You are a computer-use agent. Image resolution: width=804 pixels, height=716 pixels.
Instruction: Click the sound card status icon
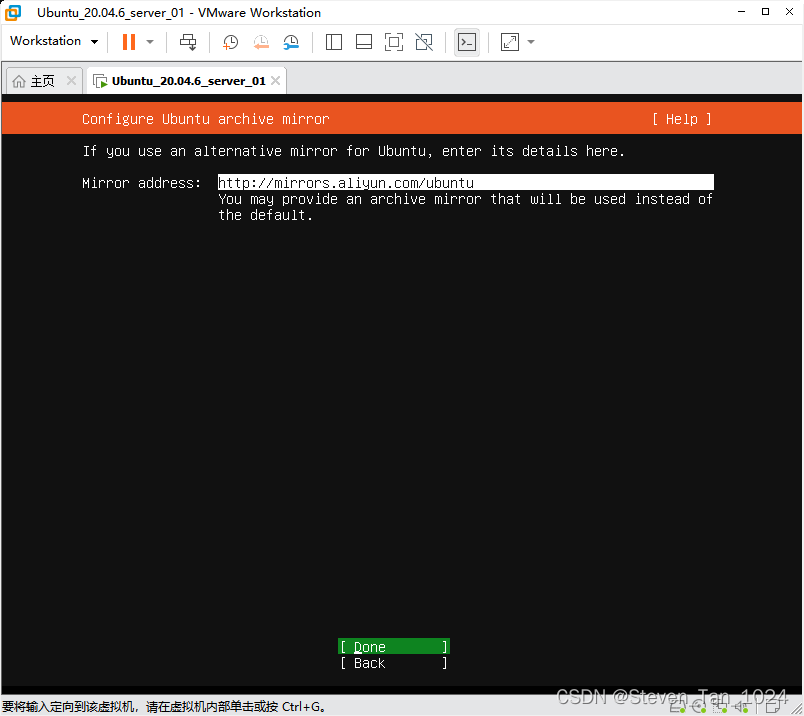[x=741, y=707]
